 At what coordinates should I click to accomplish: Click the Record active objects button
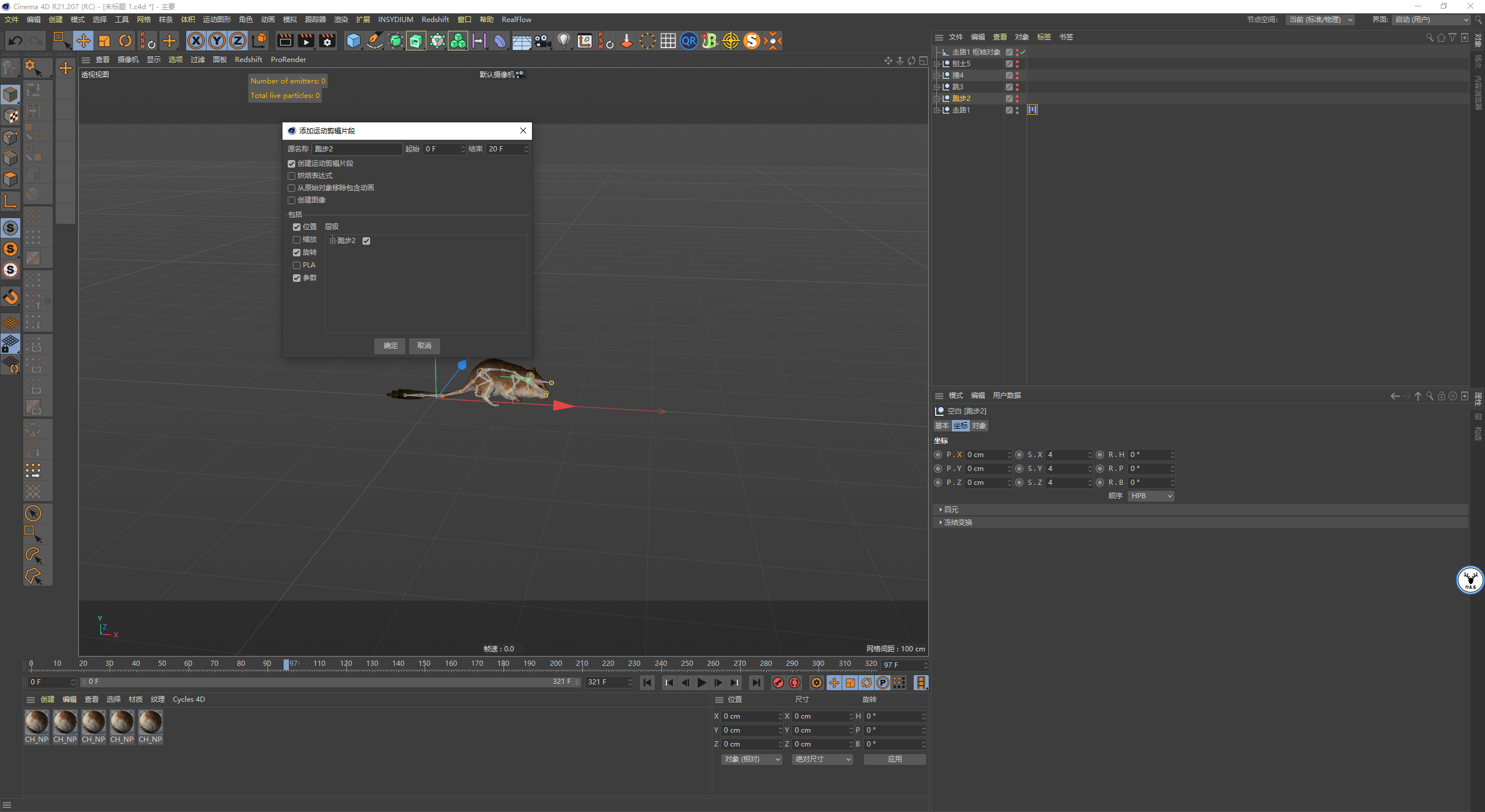[778, 683]
